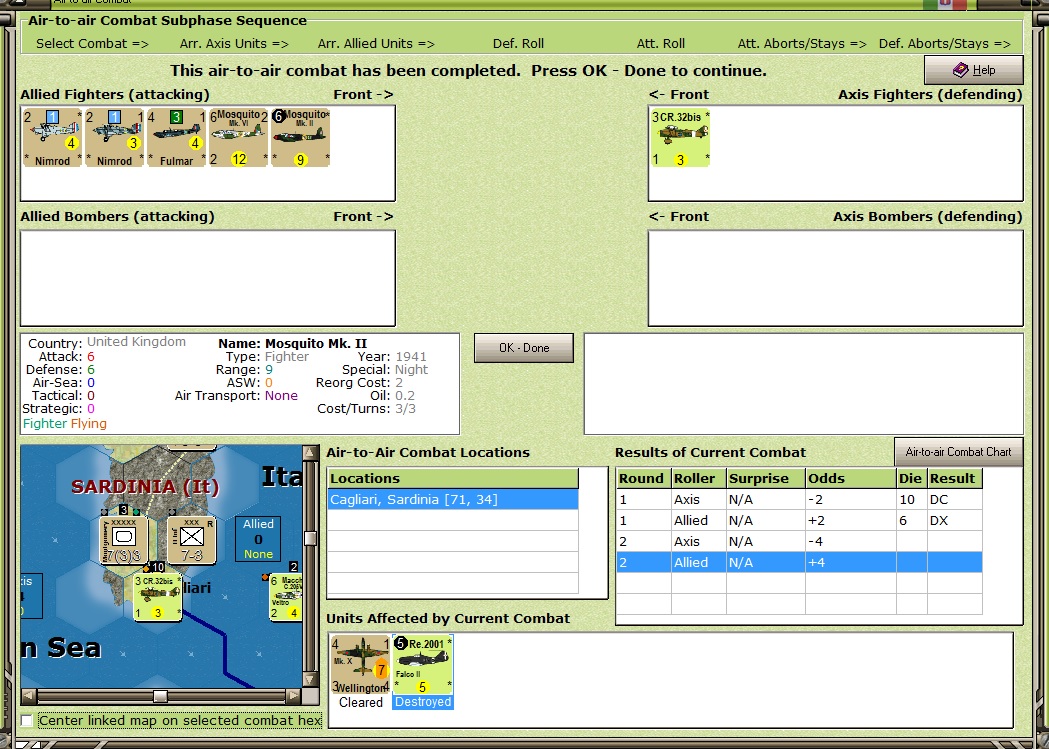Select round 1 Allied DX result row
The image size is (1049, 749).
[799, 520]
